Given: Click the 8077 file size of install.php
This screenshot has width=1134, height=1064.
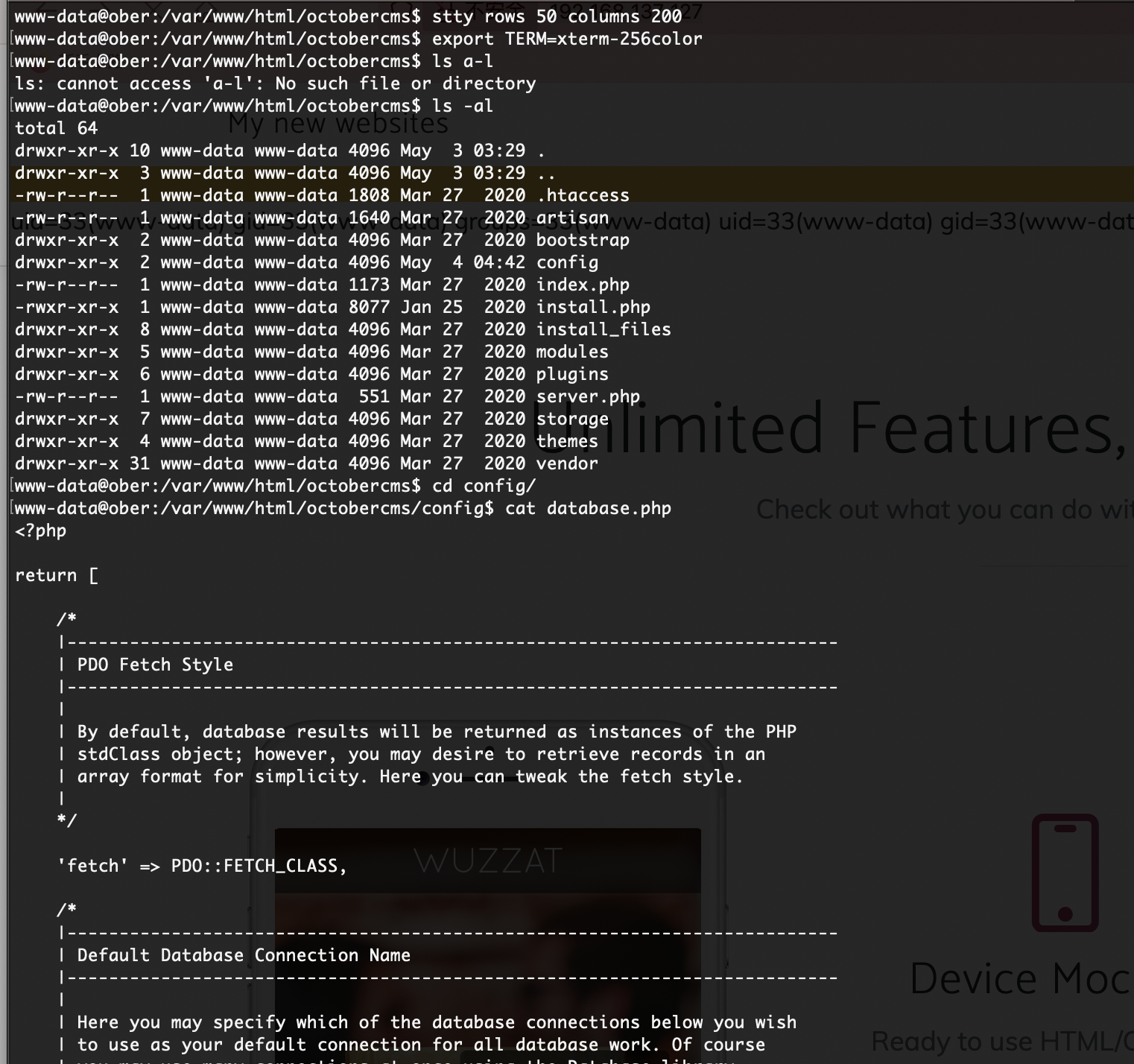Looking at the screenshot, I should (369, 307).
